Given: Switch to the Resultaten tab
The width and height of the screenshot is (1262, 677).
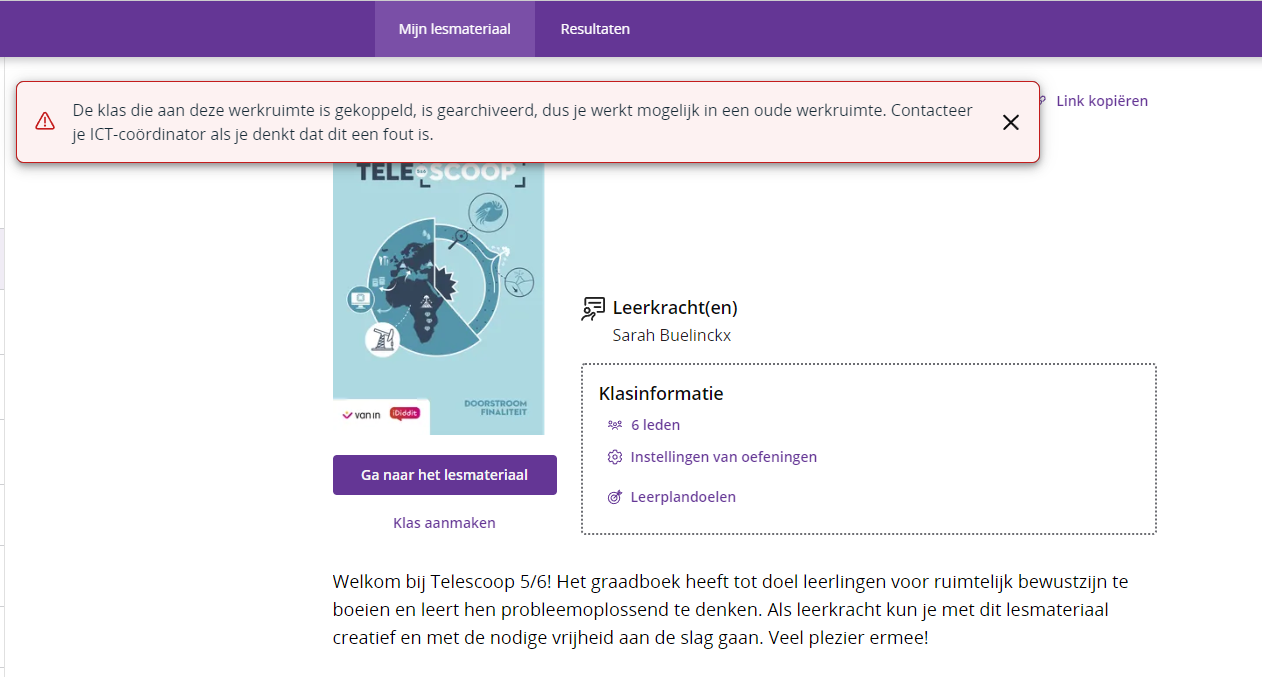Looking at the screenshot, I should click(x=595, y=29).
